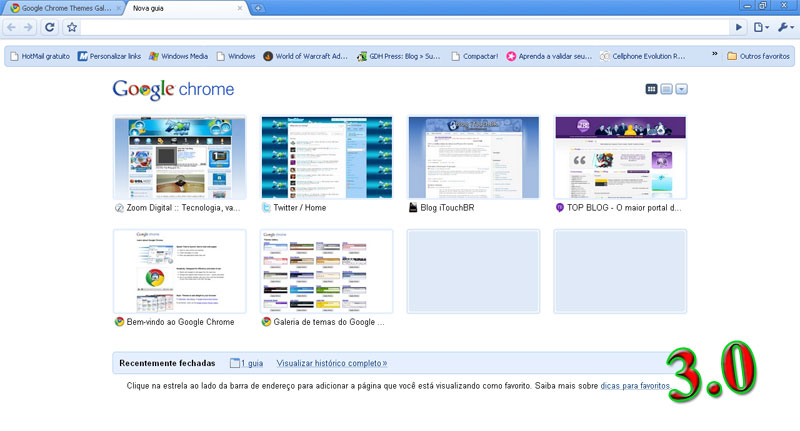Image resolution: width=800 pixels, height=431 pixels.
Task: Open Cellphone Evolution bookmark
Action: click(x=642, y=56)
